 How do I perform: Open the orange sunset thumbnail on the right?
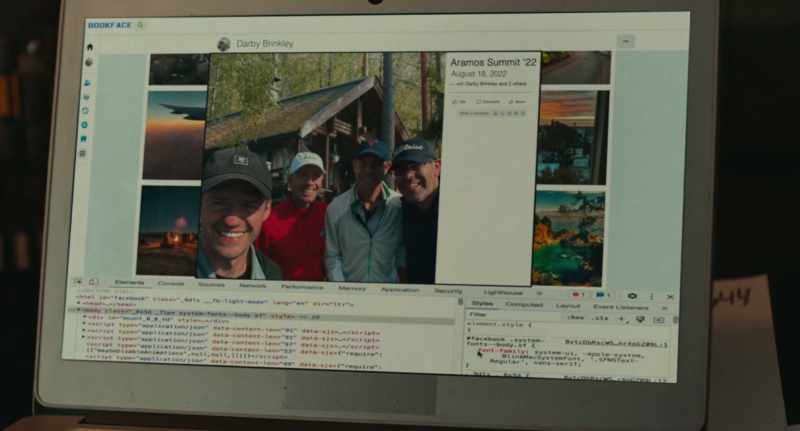click(x=573, y=137)
